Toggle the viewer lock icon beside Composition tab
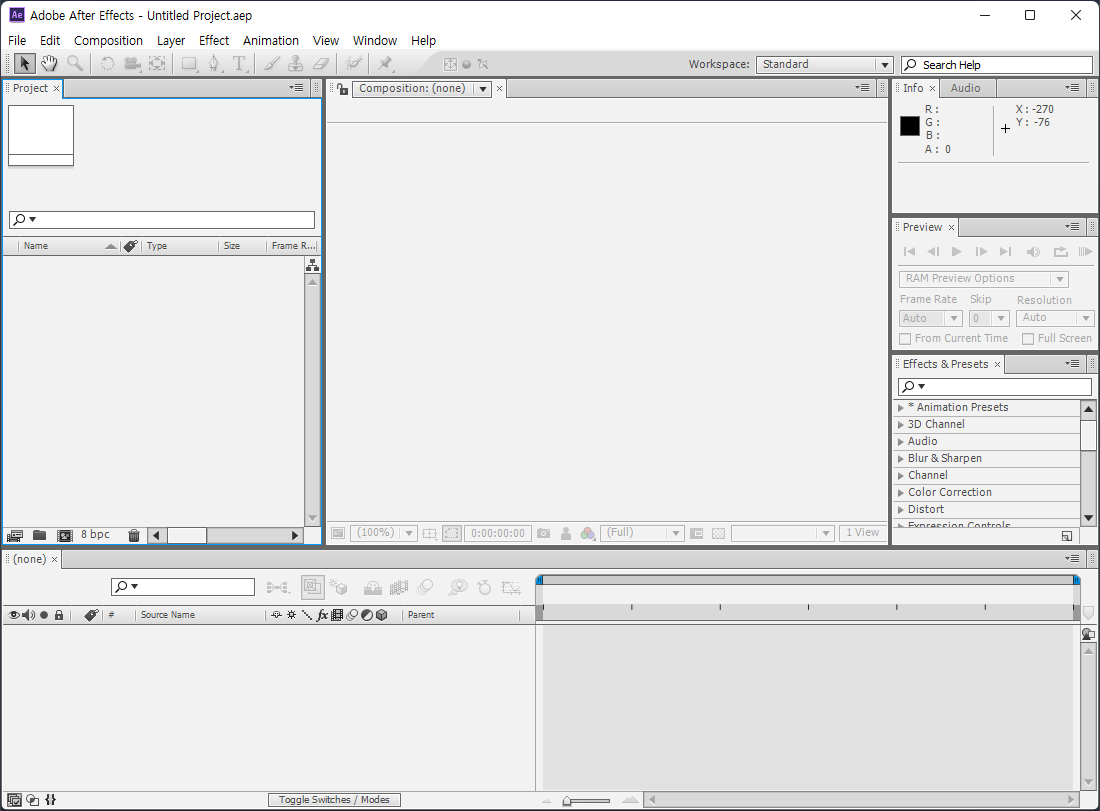Viewport: 1100px width, 811px height. click(x=342, y=88)
